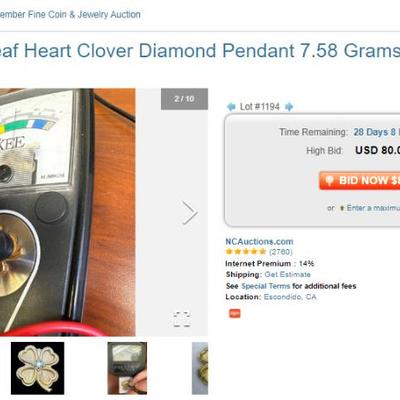The width and height of the screenshot is (400, 400).
Task: Advance to next photo with chevron arrow
Action: [x=190, y=212]
